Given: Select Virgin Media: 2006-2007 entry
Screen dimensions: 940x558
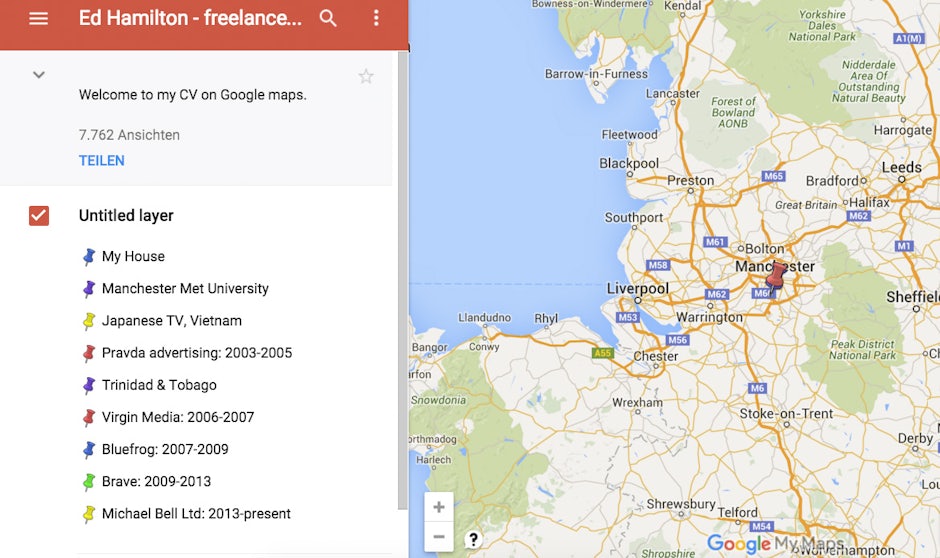Looking at the screenshot, I should [178, 417].
